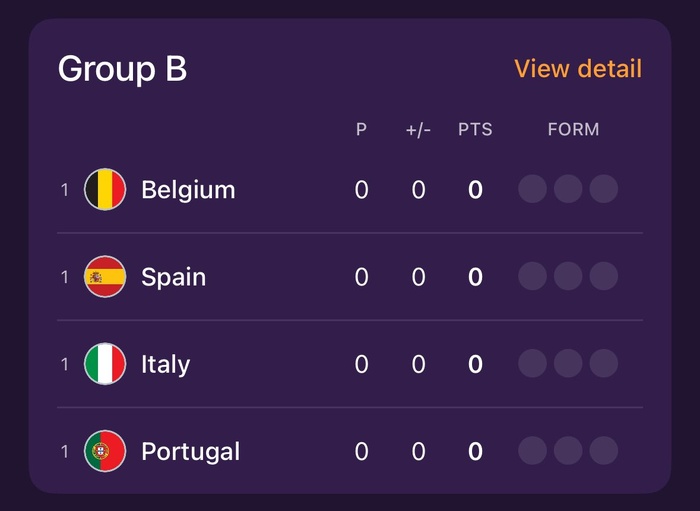Open the View detail link

click(578, 69)
